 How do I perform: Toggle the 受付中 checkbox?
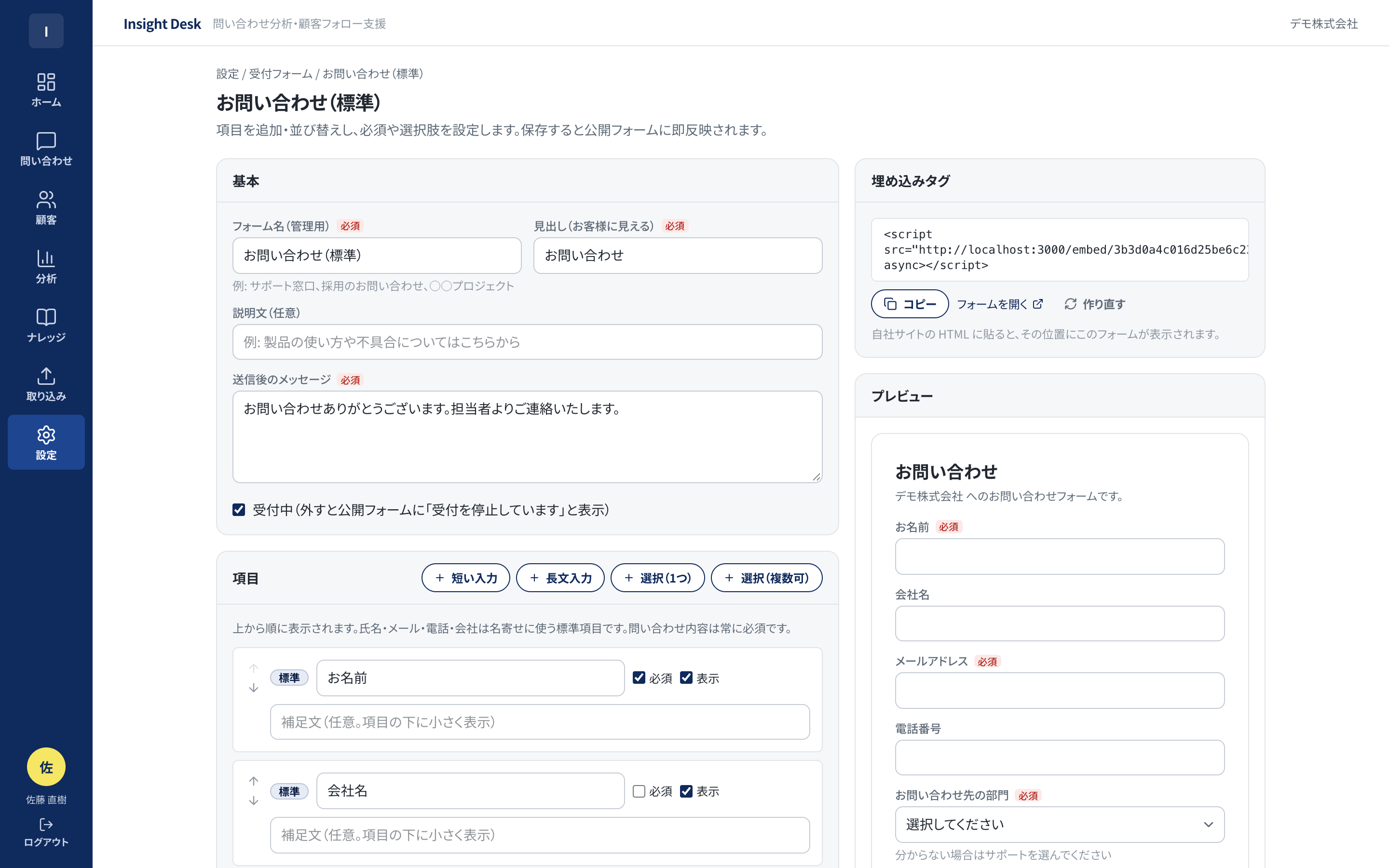(x=239, y=510)
